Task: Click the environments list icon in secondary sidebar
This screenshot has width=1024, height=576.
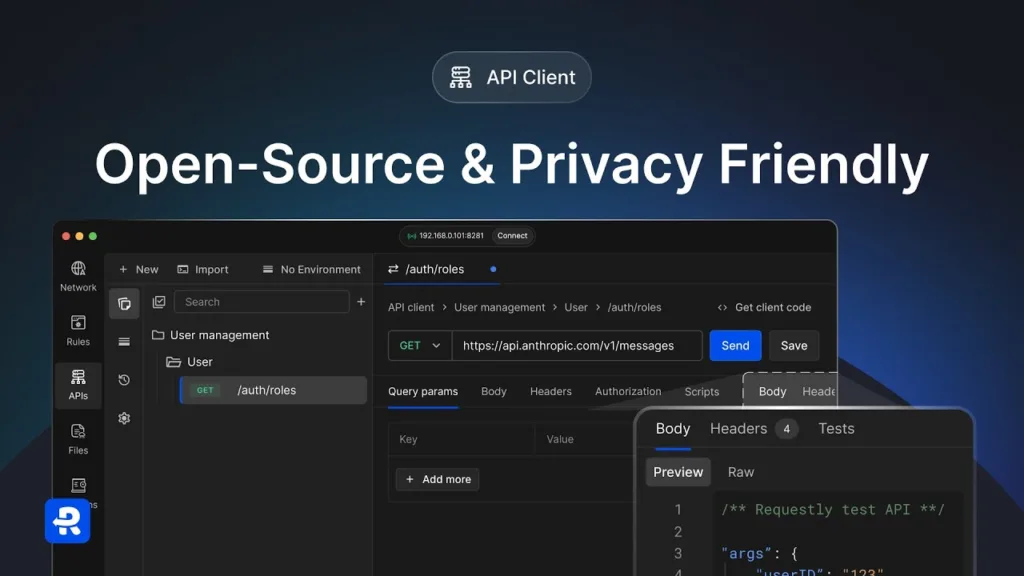Action: [124, 342]
